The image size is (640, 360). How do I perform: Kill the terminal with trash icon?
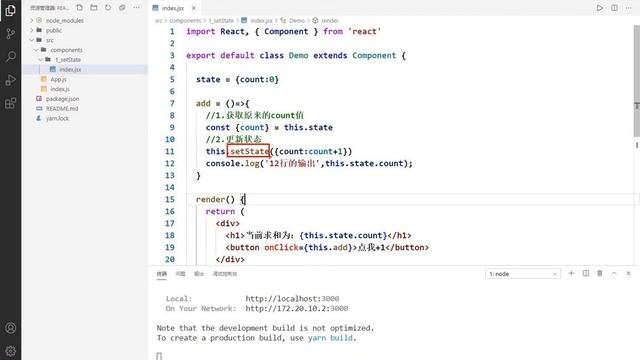[600, 273]
